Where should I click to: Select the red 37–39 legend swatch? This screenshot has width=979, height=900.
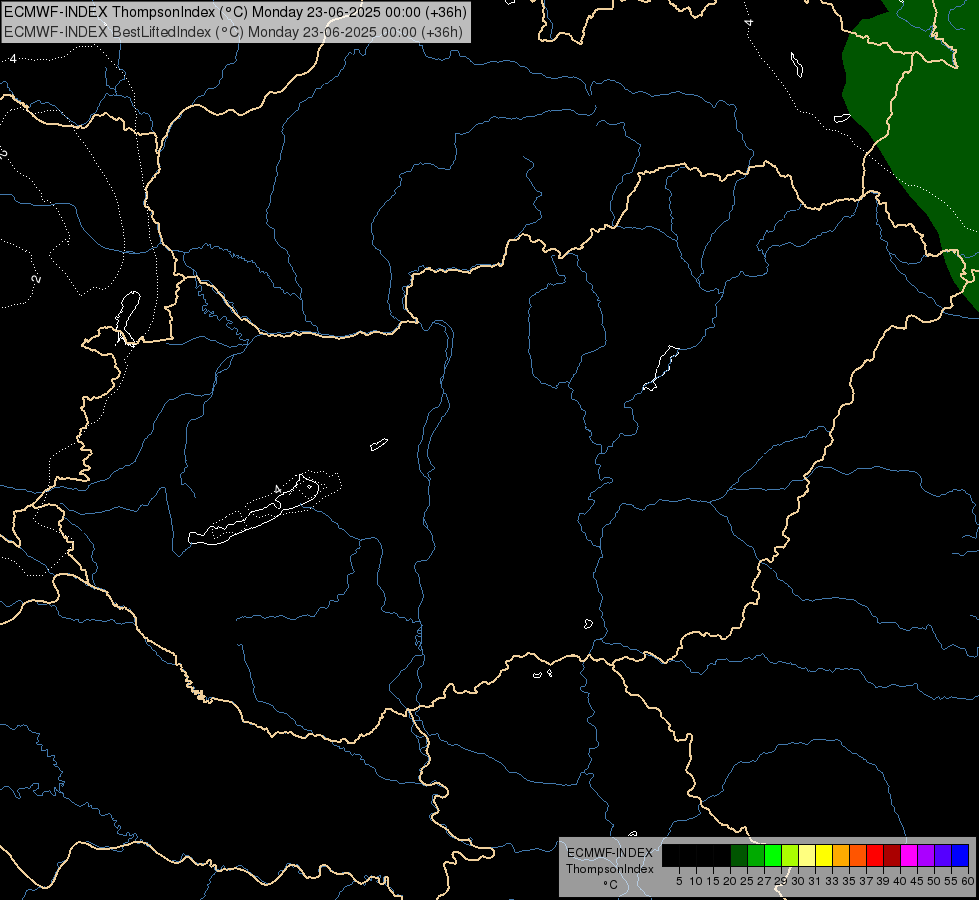pos(875,855)
